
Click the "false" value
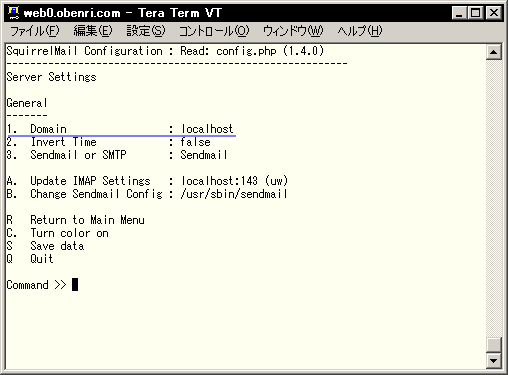[195, 142]
